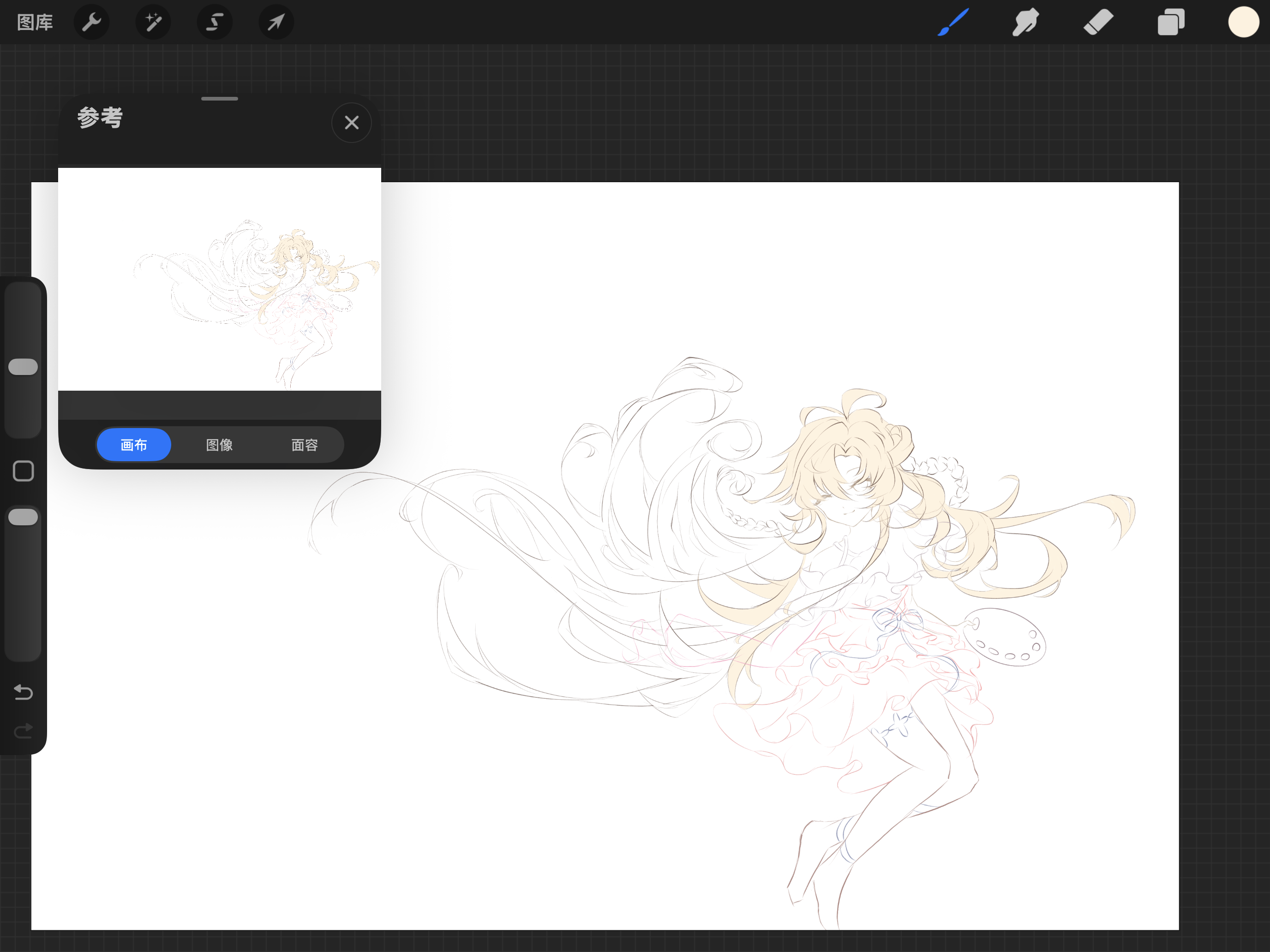Image resolution: width=1270 pixels, height=952 pixels.
Task: Activate the Selection tool
Action: tap(214, 23)
